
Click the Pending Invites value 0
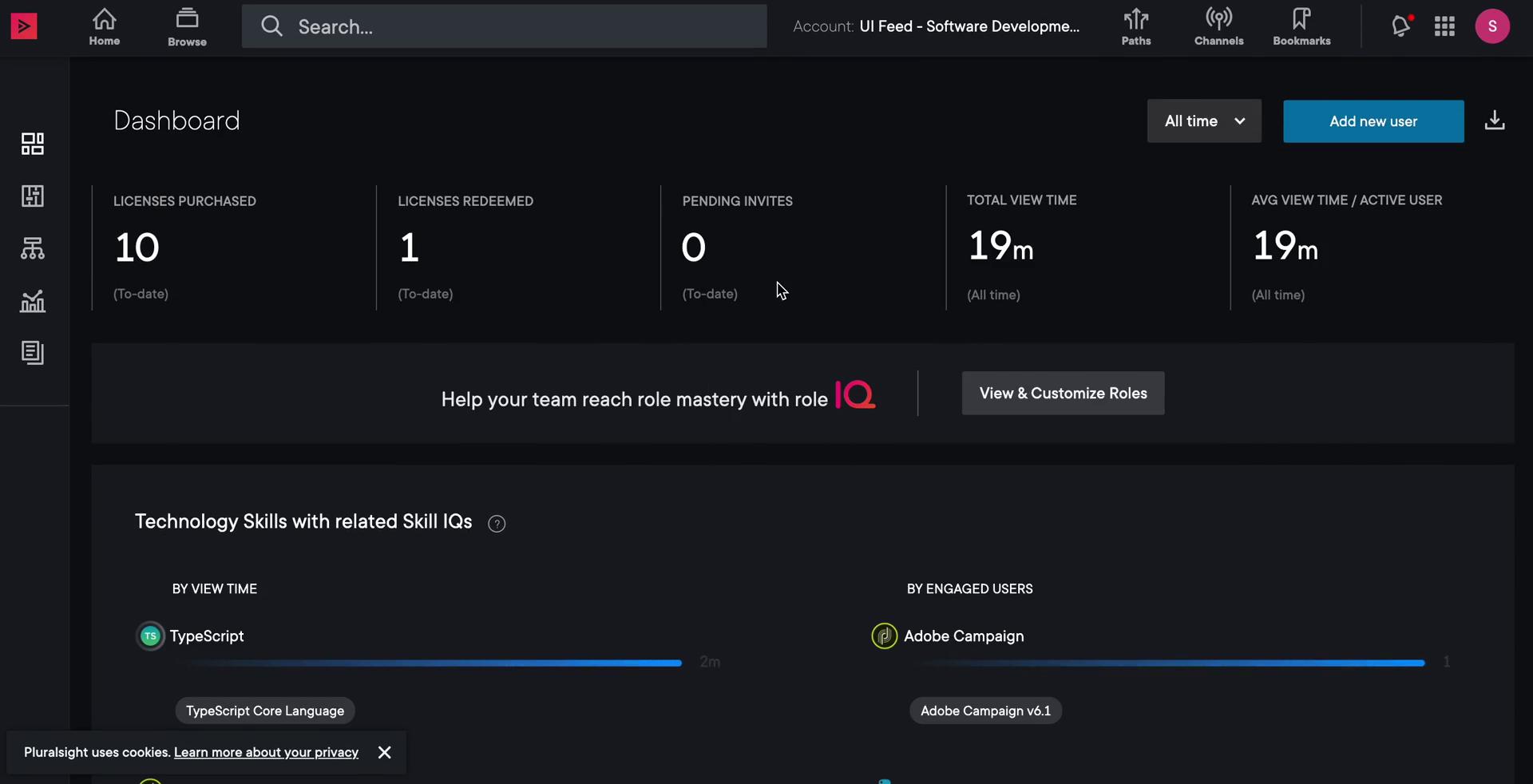pos(693,247)
